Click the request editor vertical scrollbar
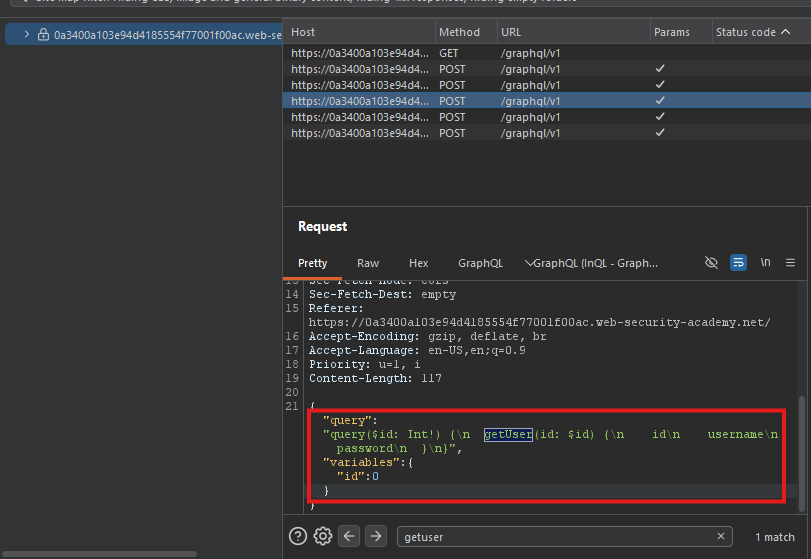811x559 pixels. [802, 453]
